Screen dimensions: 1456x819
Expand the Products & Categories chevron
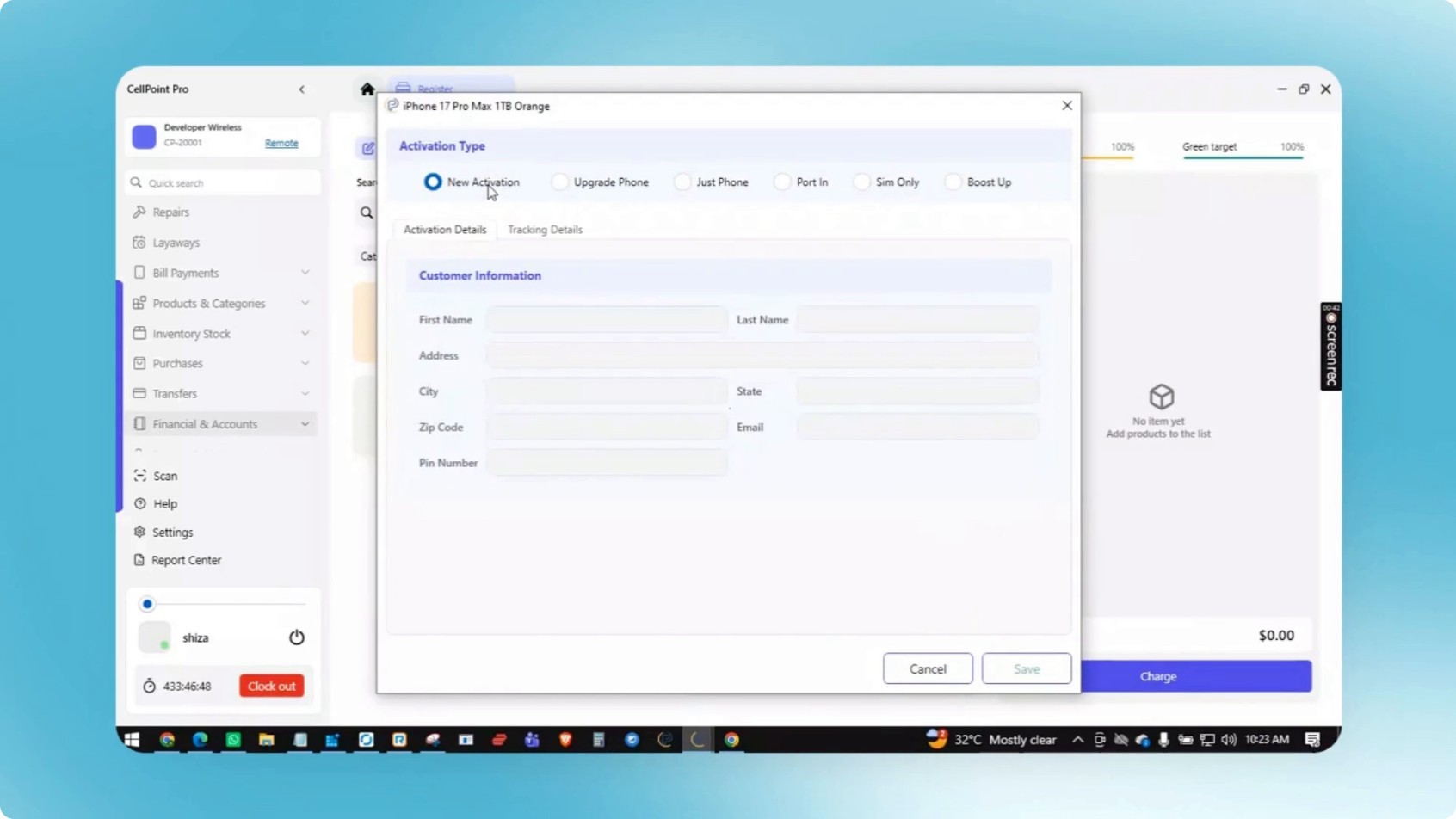click(305, 303)
